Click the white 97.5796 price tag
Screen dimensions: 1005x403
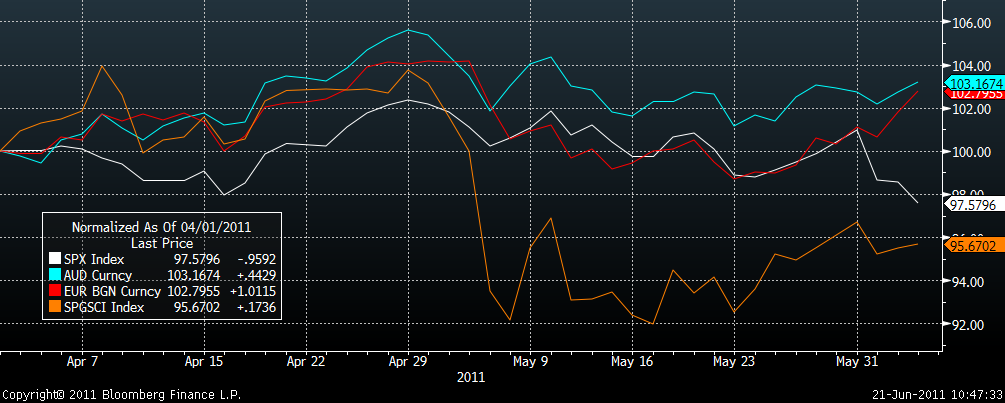pos(975,204)
